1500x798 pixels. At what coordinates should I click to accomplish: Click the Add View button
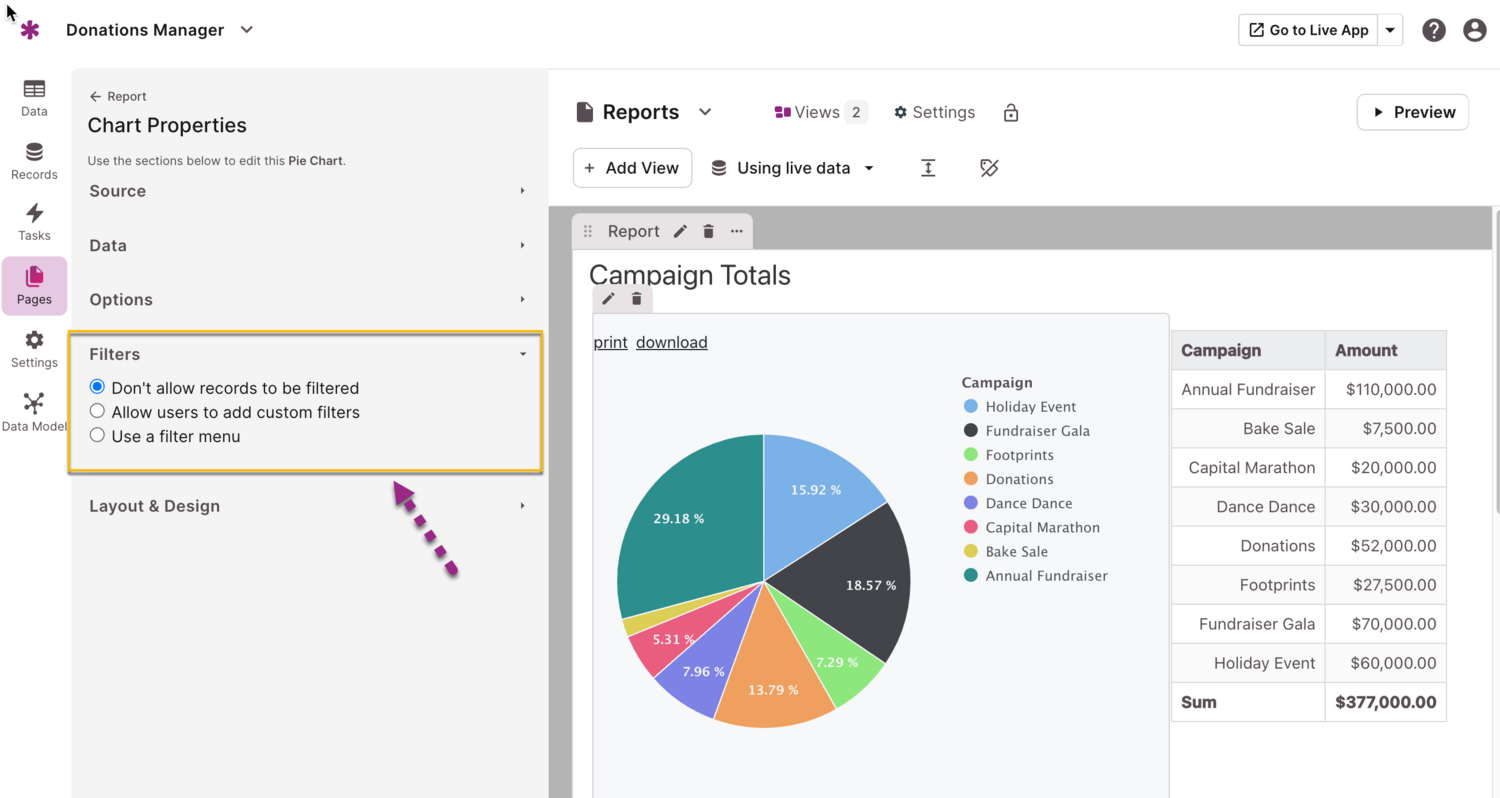pos(632,168)
